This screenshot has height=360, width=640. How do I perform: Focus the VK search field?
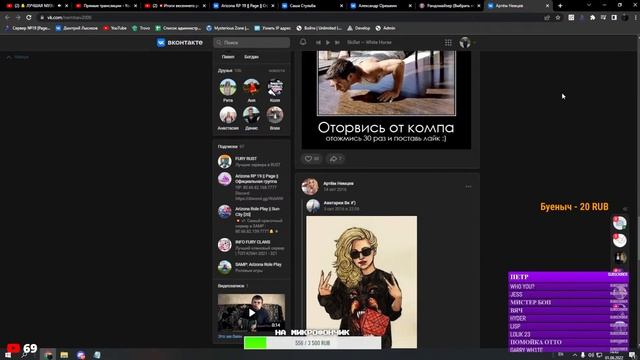251,42
